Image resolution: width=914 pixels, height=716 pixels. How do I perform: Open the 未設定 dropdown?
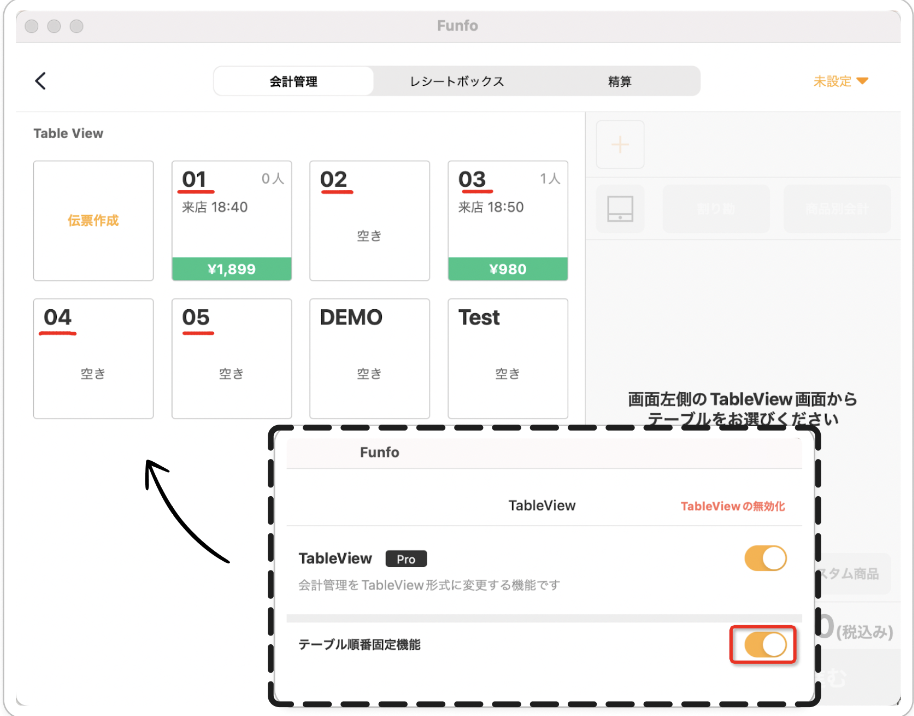[841, 81]
